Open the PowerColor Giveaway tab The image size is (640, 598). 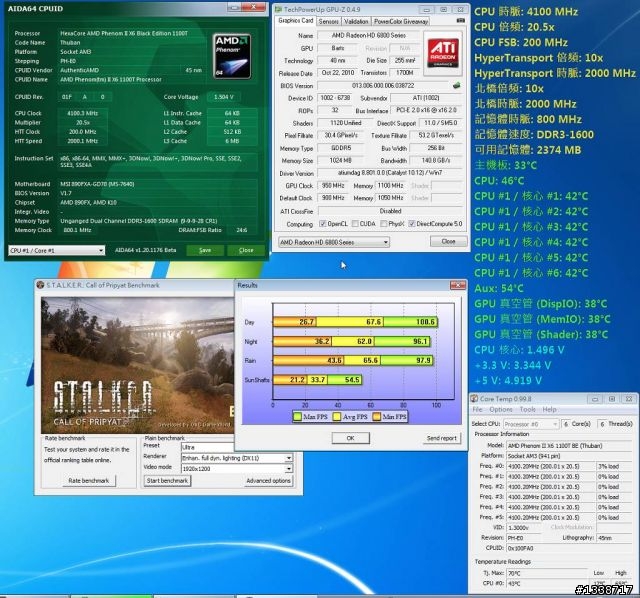401,21
